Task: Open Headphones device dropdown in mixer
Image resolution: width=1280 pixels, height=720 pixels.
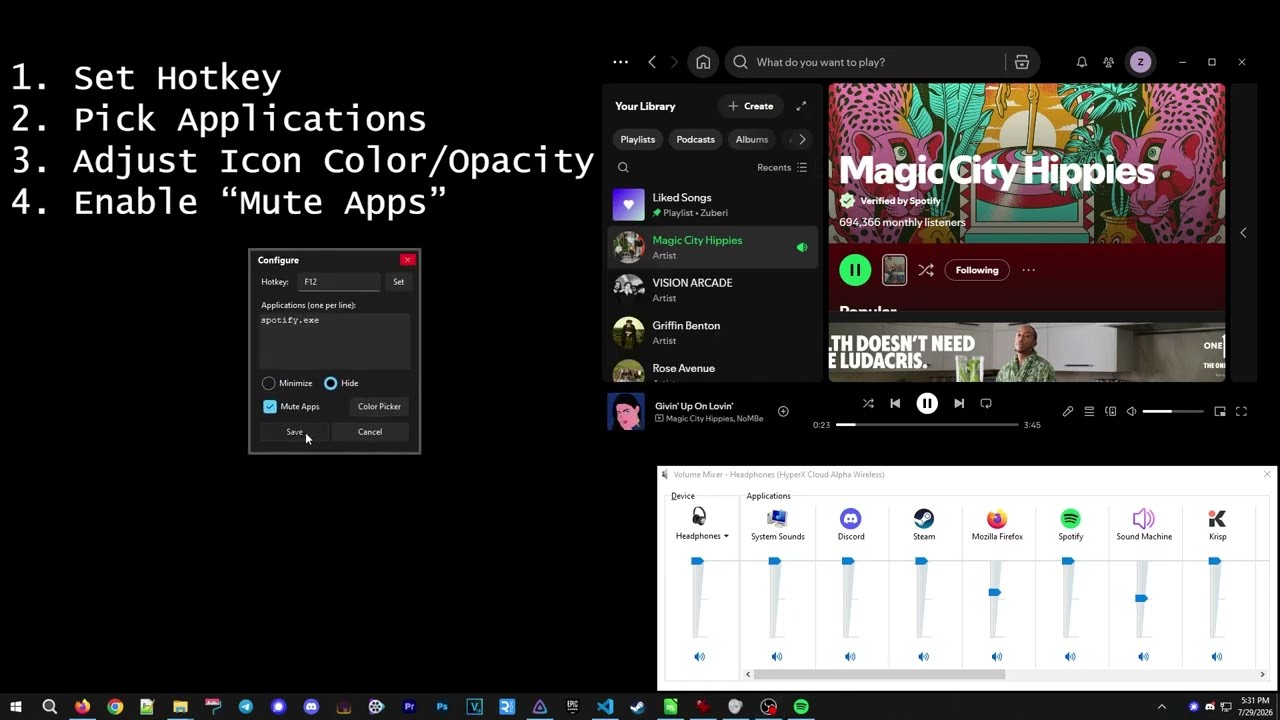Action: click(702, 536)
